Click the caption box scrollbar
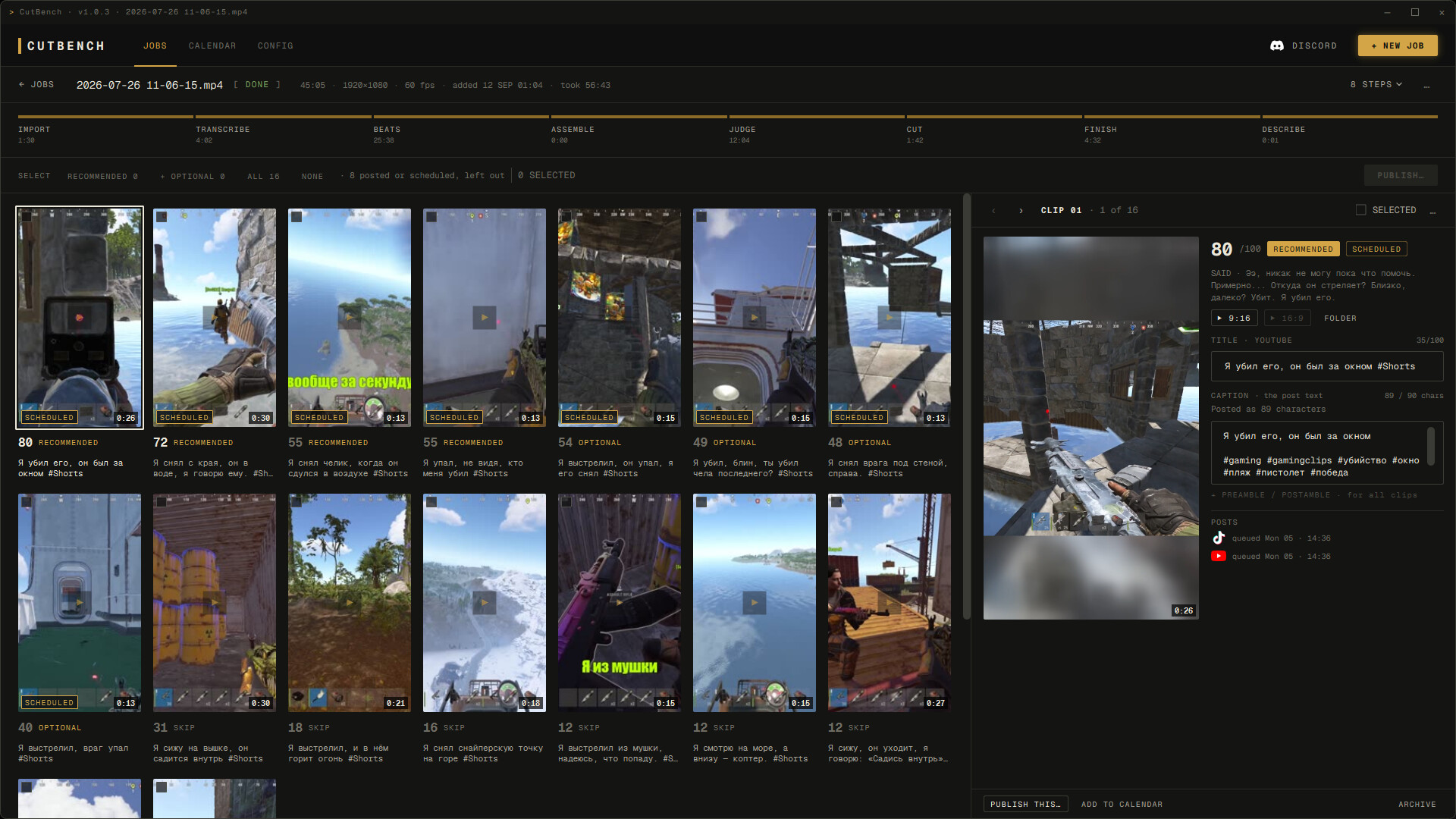Viewport: 1456px width, 819px height. 1431,446
